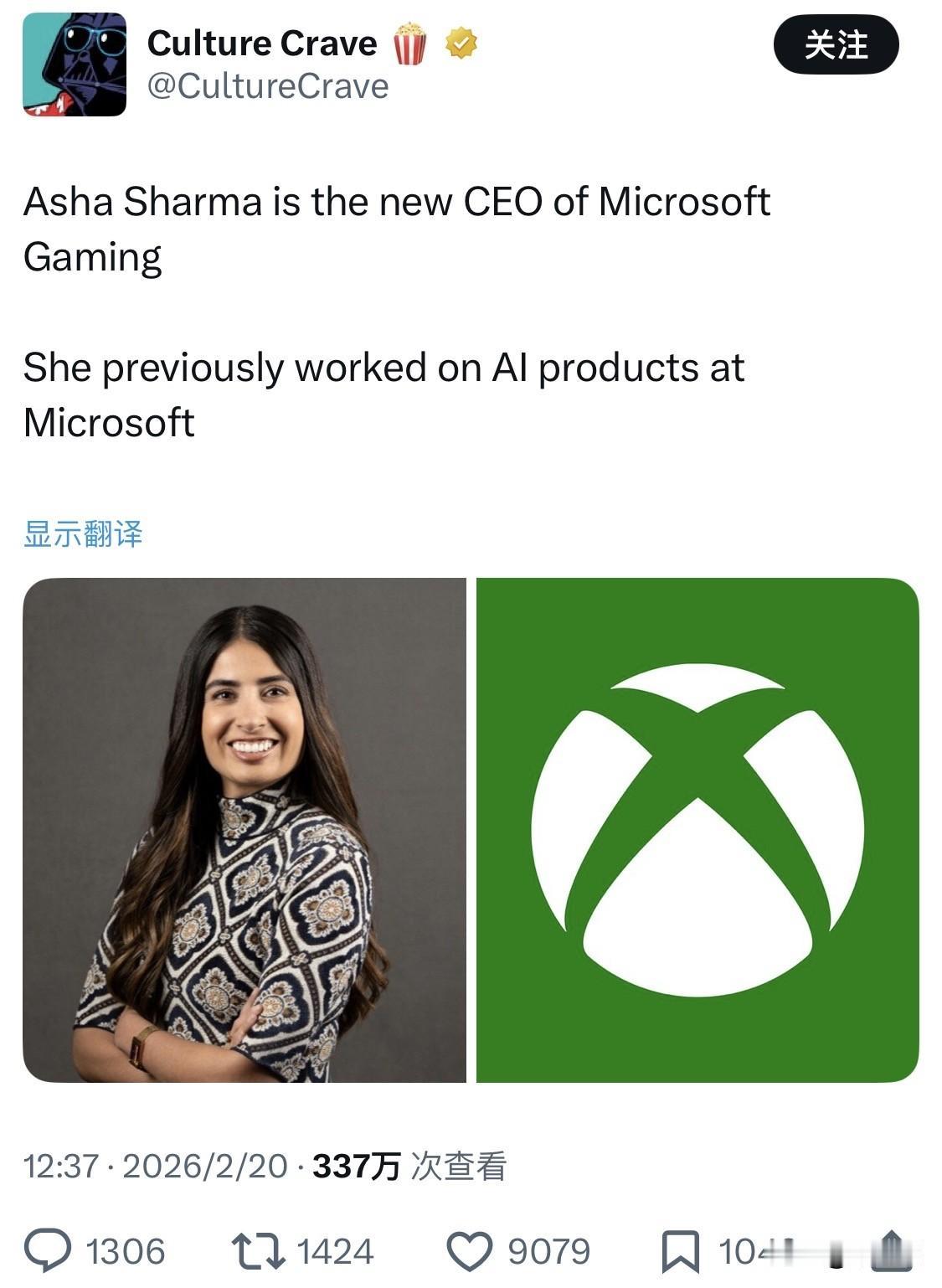Open the @CultureCrave handle
942x1288 pixels.
click(268, 86)
